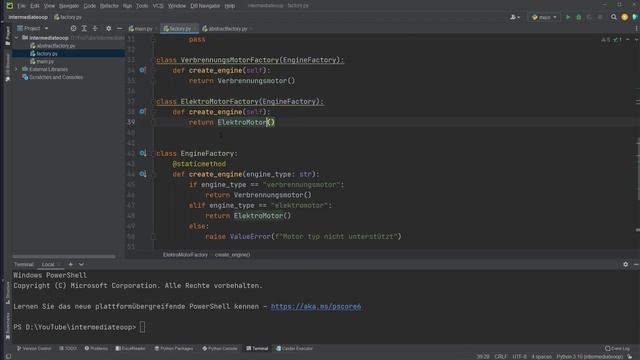Select main.py in project tree
The image size is (640, 360).
pyautogui.click(x=44, y=61)
